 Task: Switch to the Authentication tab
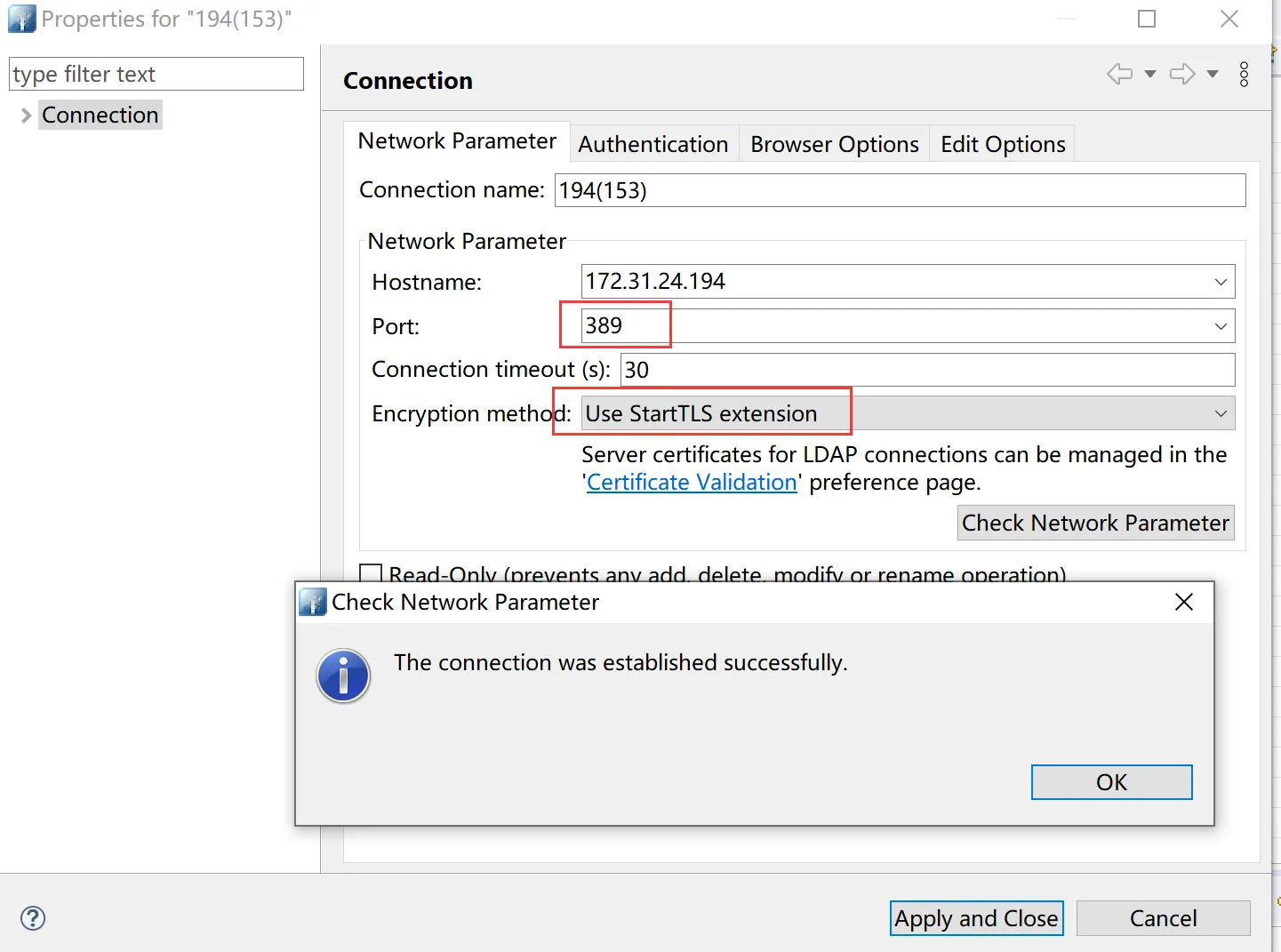click(x=653, y=144)
